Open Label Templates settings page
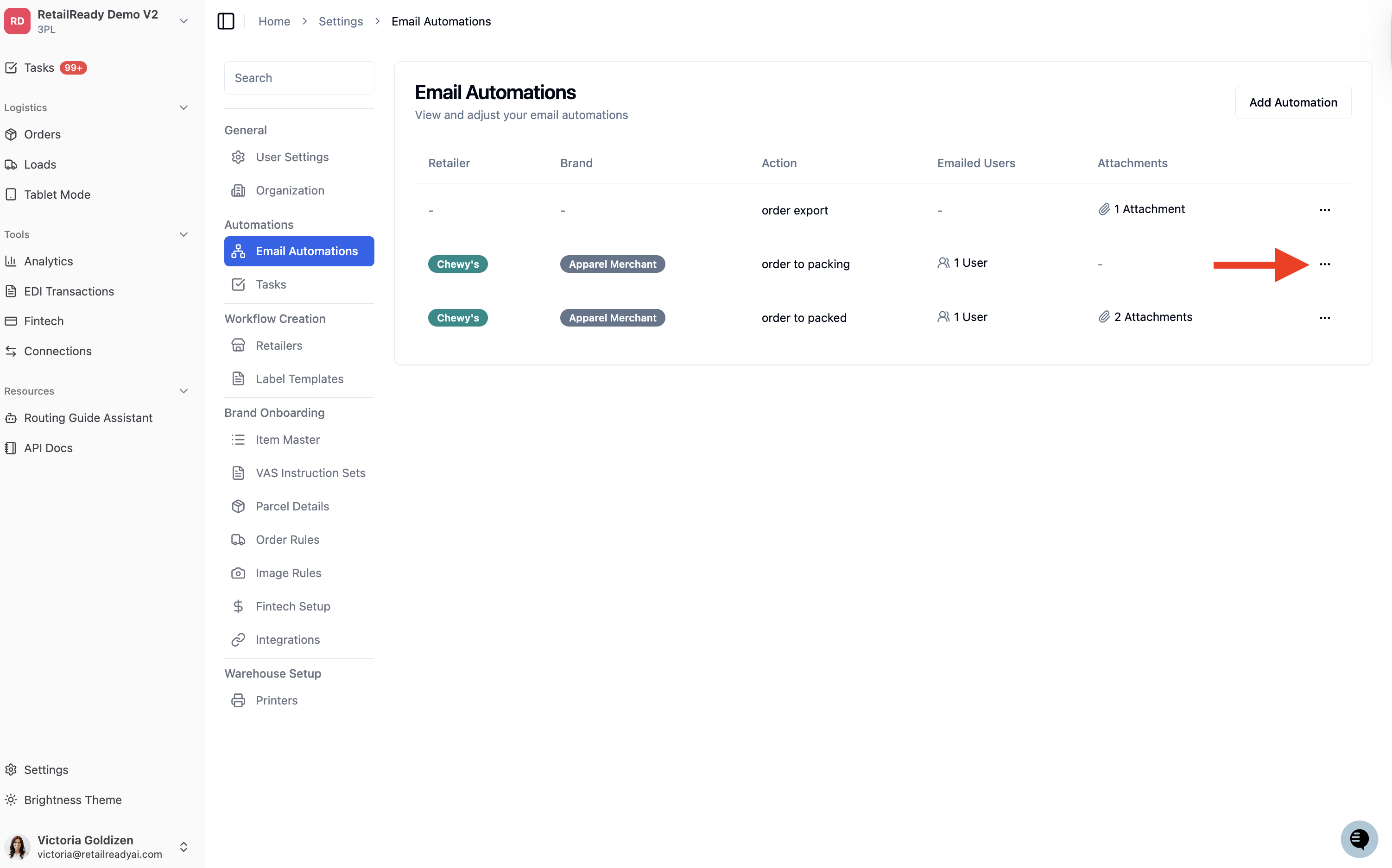Viewport: 1392px width, 868px height. point(299,379)
